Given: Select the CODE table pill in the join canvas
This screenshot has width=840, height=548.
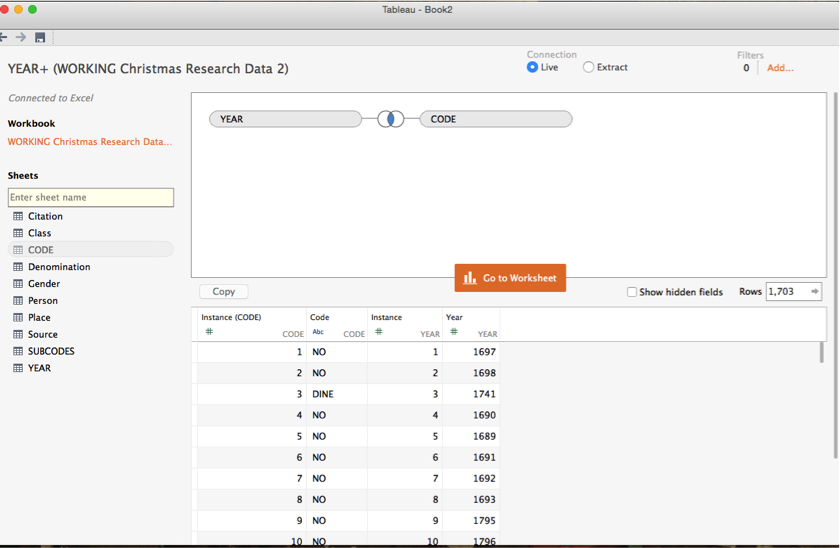Looking at the screenshot, I should click(x=496, y=119).
